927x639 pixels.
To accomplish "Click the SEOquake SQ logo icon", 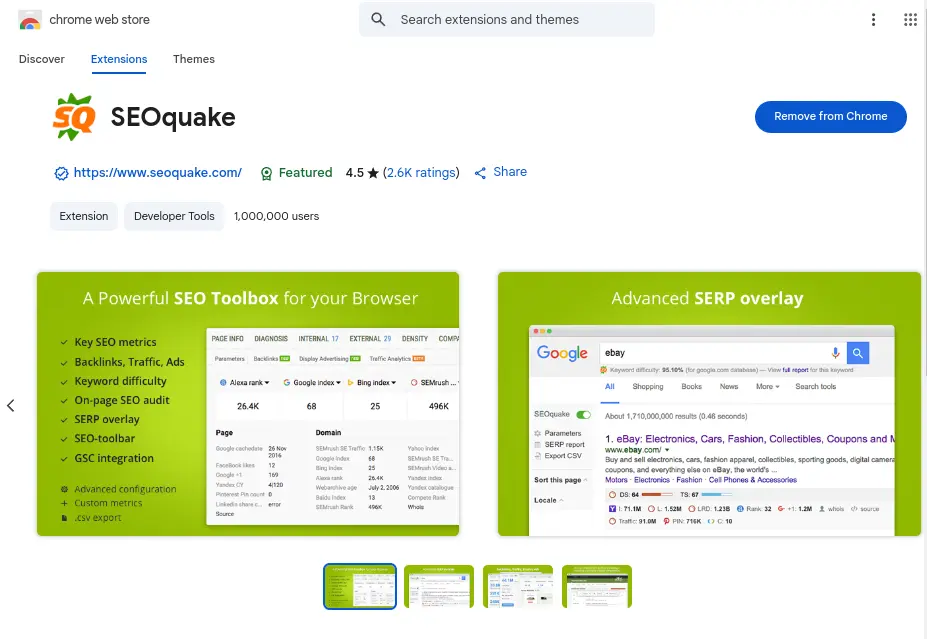I will pos(74,117).
